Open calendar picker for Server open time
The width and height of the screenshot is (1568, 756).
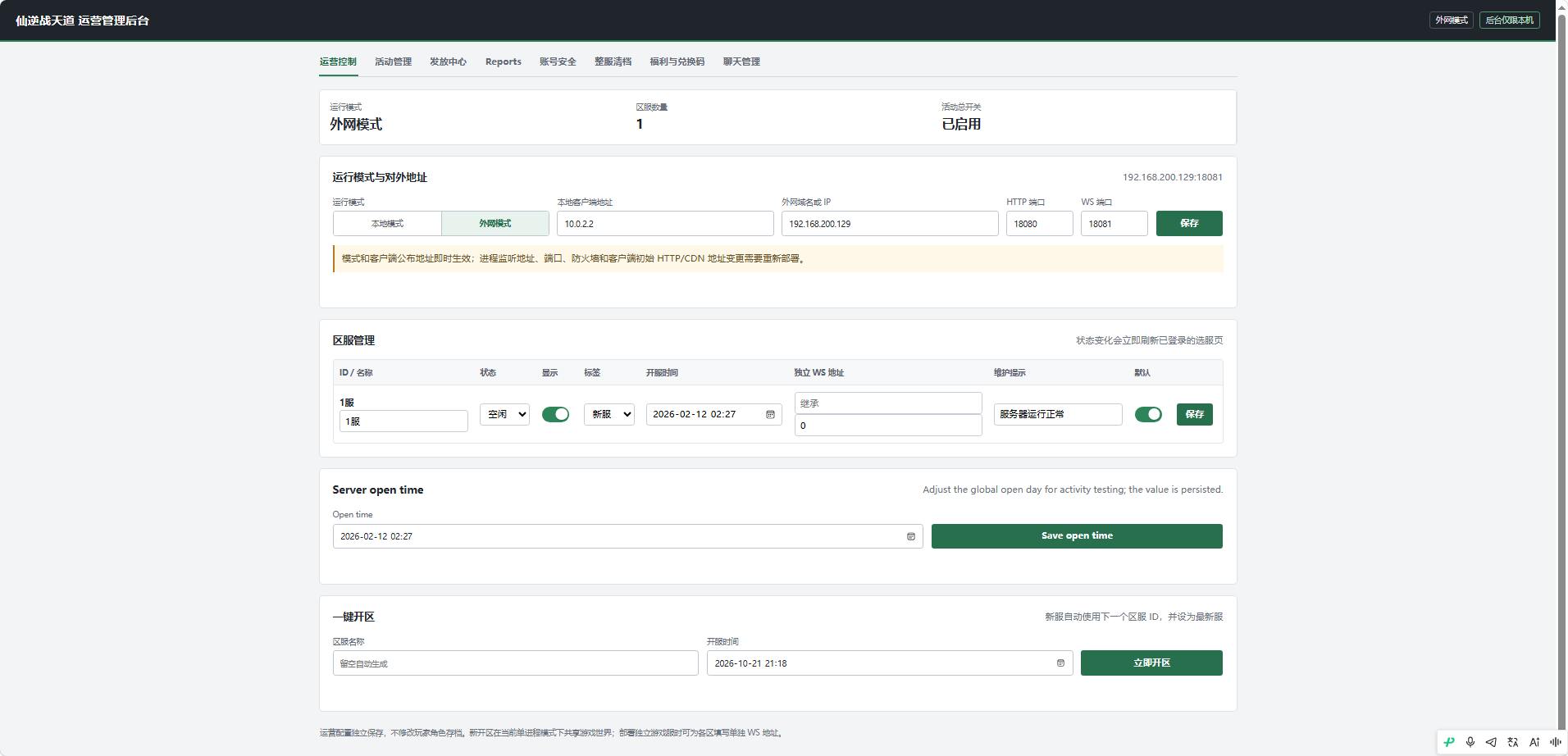click(x=911, y=536)
